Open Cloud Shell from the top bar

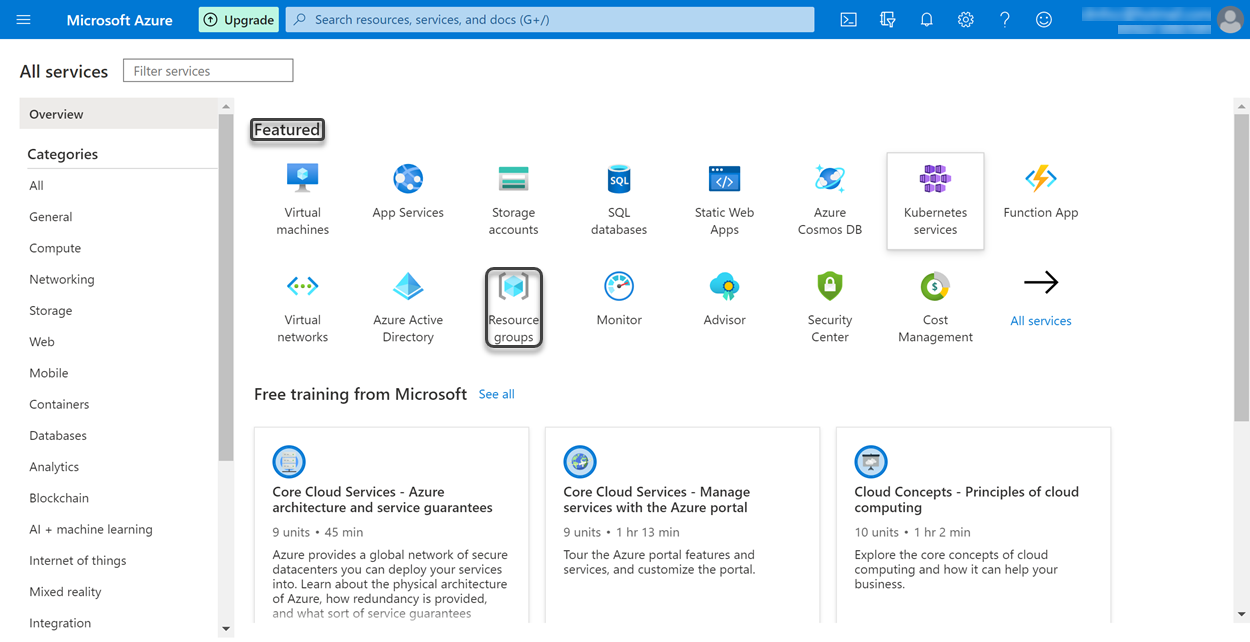coord(848,20)
